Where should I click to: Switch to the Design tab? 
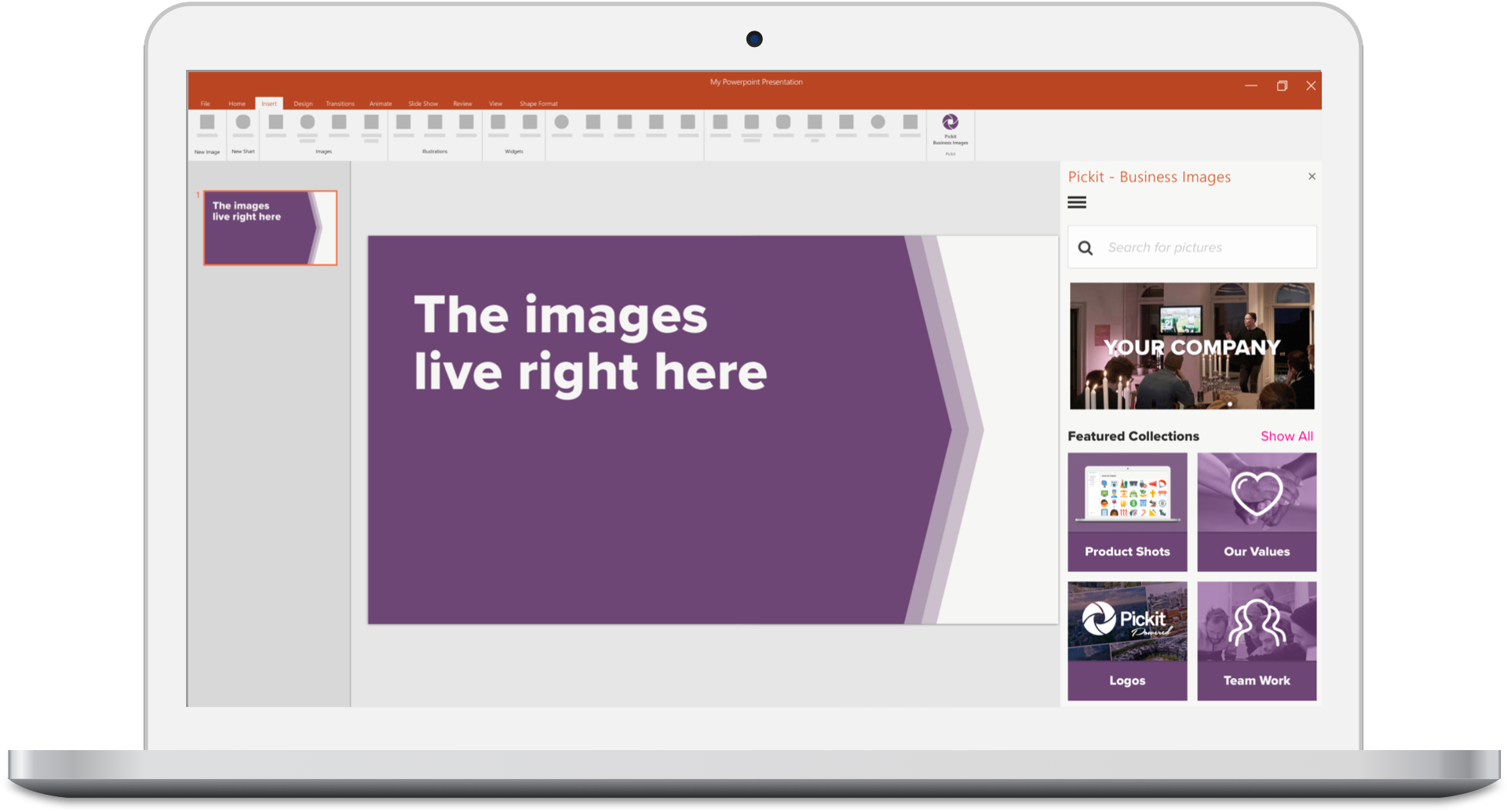coord(303,104)
